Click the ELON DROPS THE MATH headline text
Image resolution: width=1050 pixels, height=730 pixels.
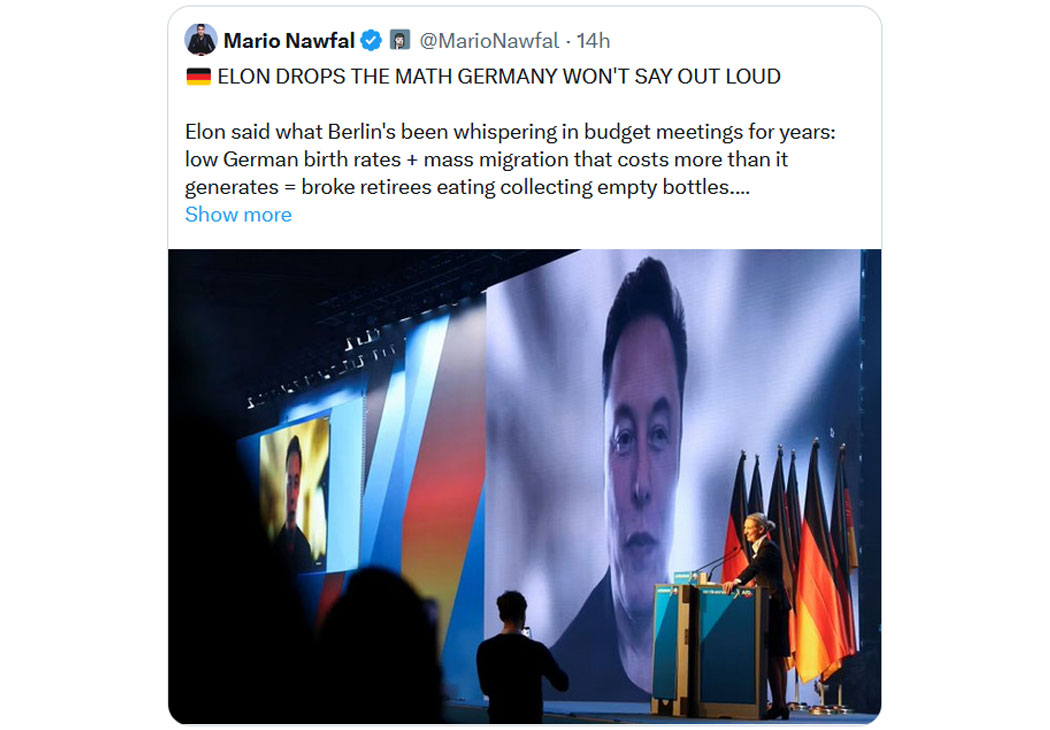pyautogui.click(x=498, y=77)
